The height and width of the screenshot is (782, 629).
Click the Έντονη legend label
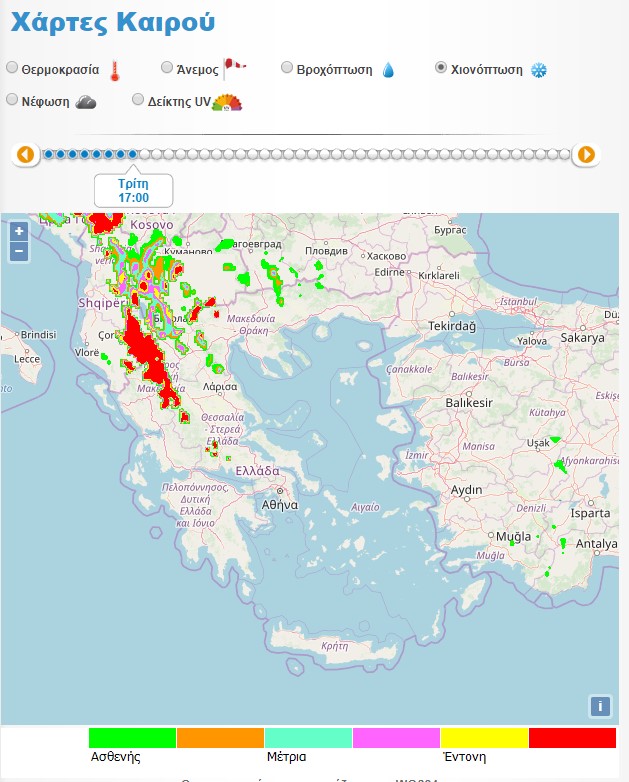[x=464, y=757]
